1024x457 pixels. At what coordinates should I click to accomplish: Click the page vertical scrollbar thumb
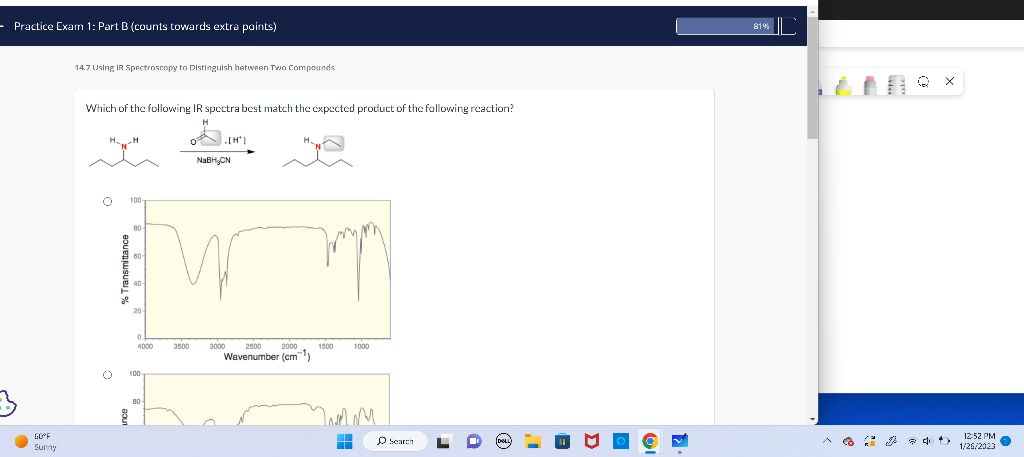[812, 78]
